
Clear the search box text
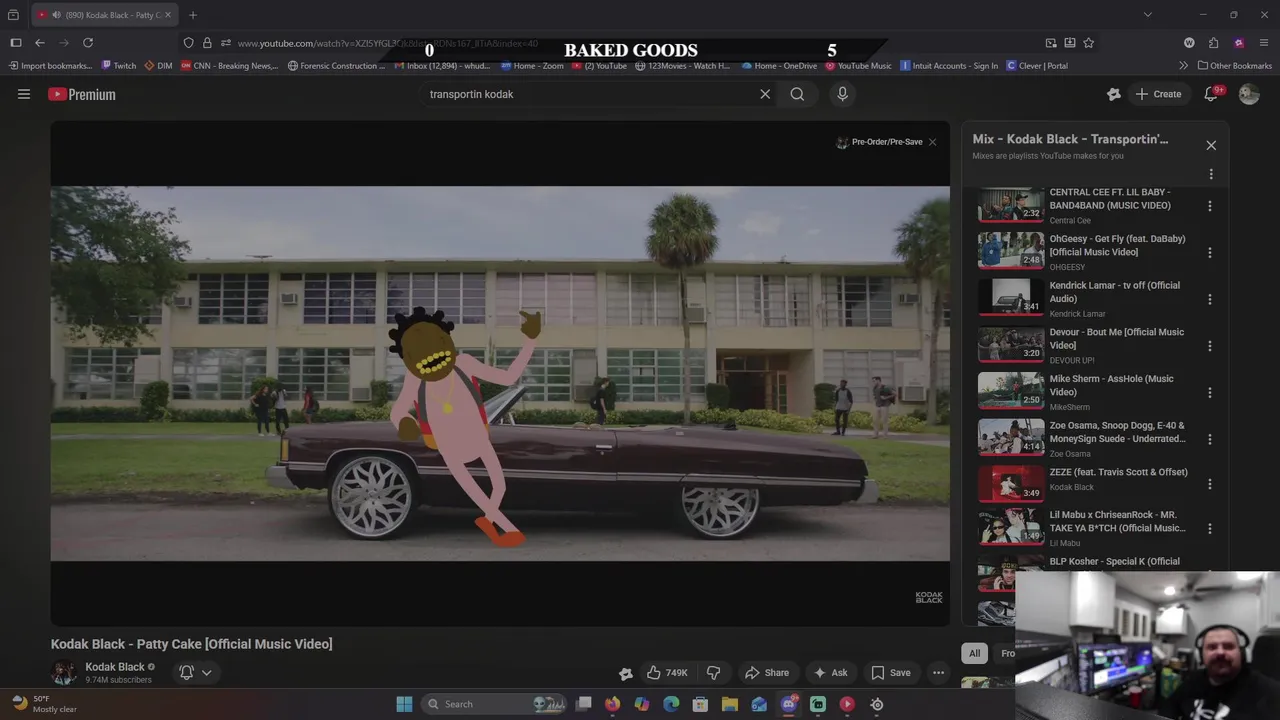[x=765, y=94]
